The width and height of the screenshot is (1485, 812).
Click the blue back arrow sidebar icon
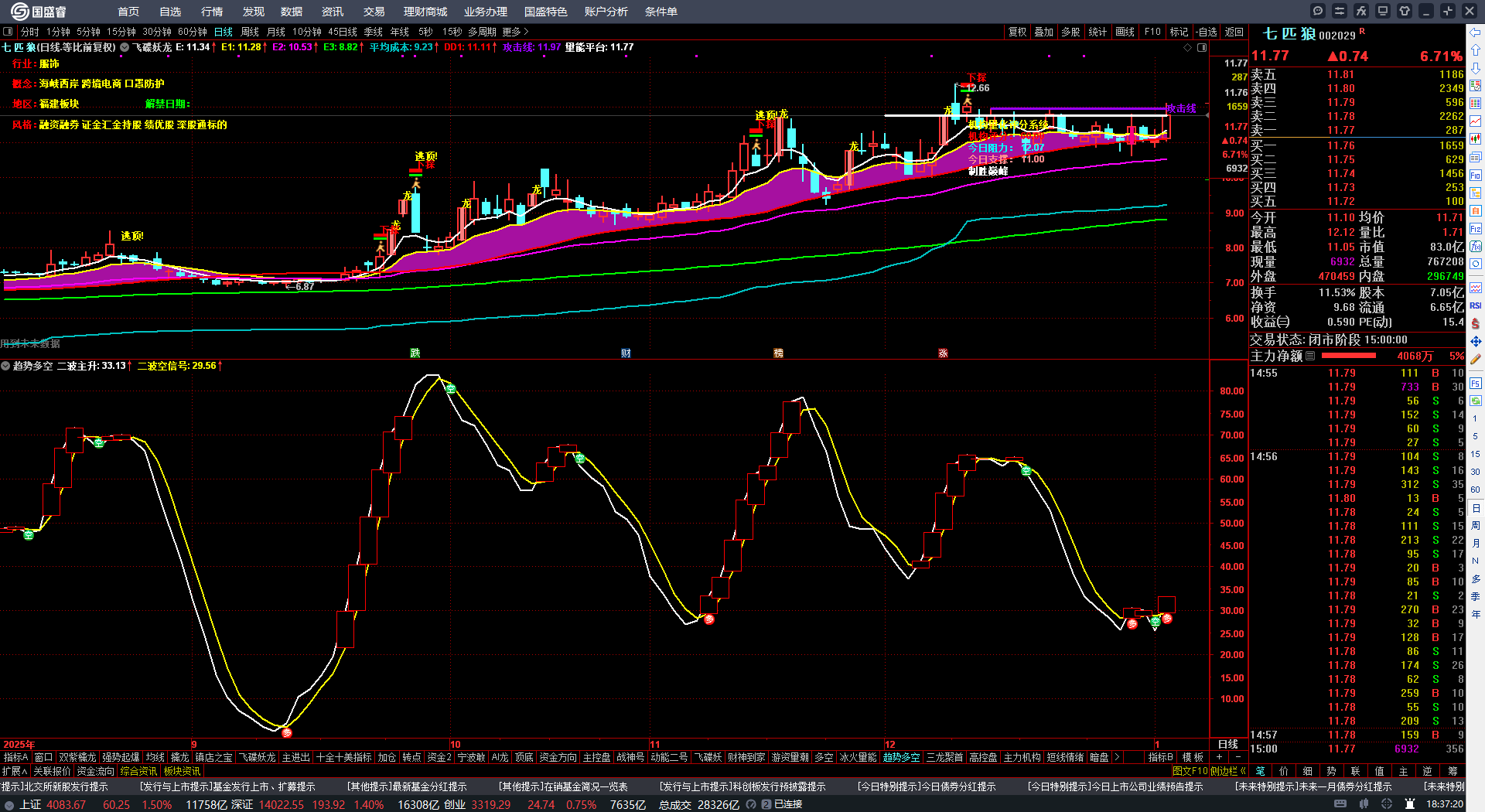pyautogui.click(x=1476, y=32)
